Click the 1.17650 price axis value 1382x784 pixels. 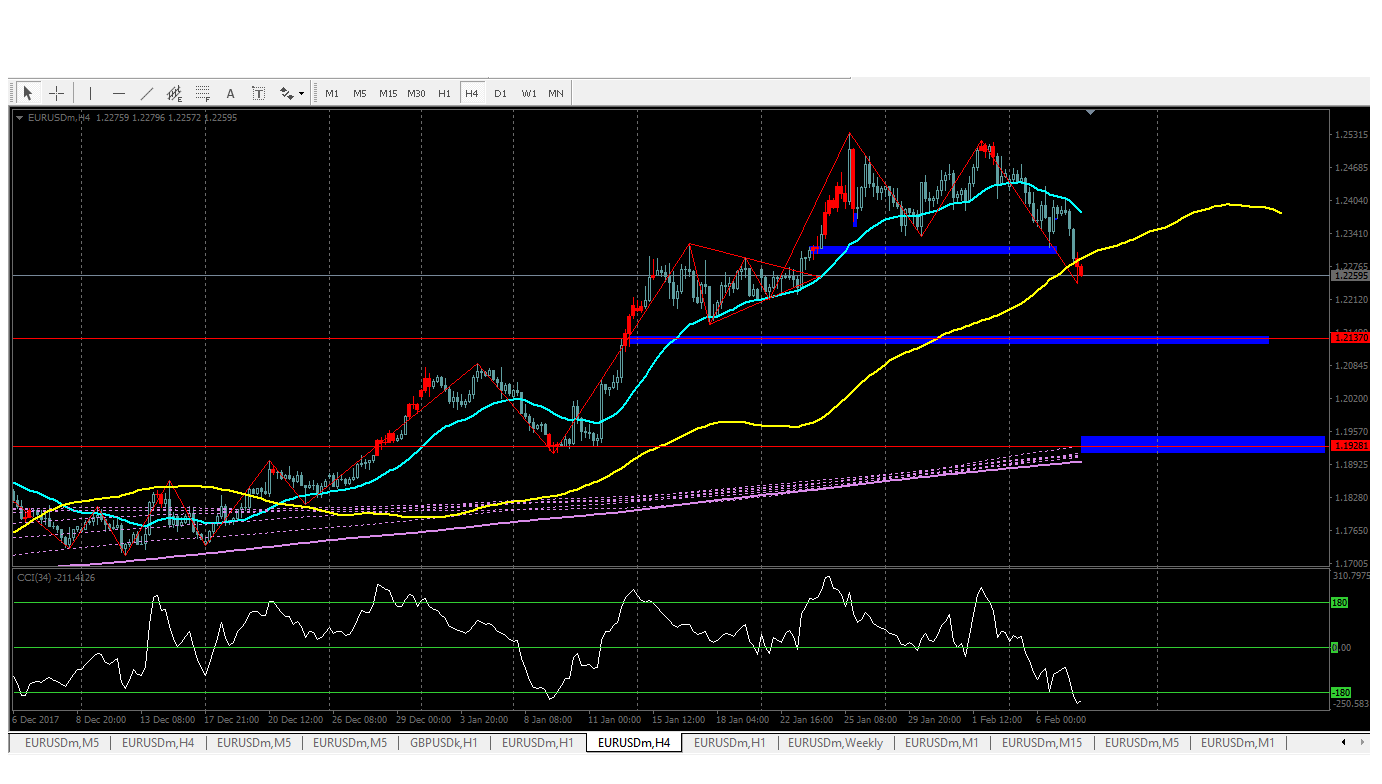[1351, 530]
